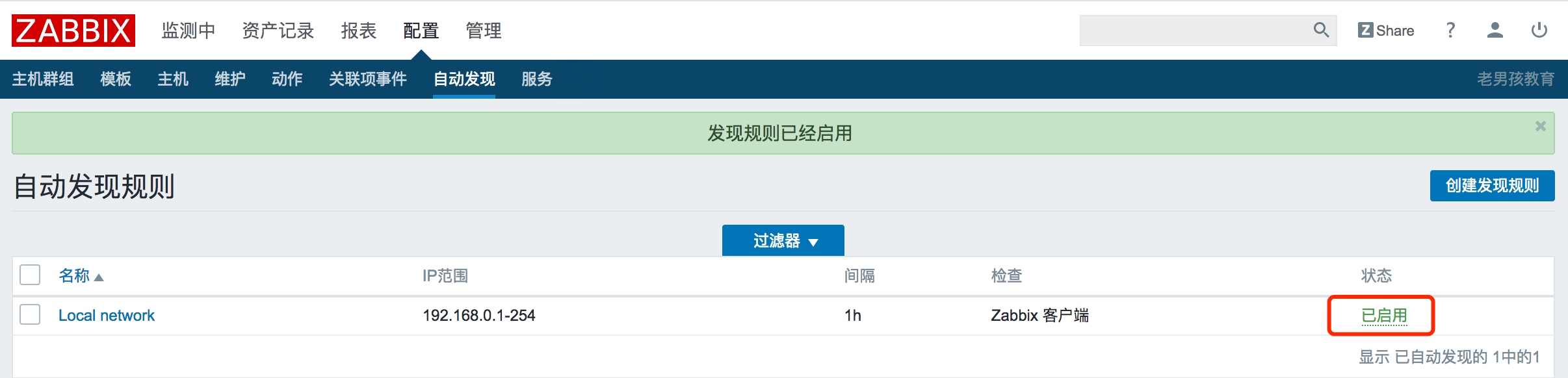Toggle the select-all checkbox in header

tap(30, 275)
